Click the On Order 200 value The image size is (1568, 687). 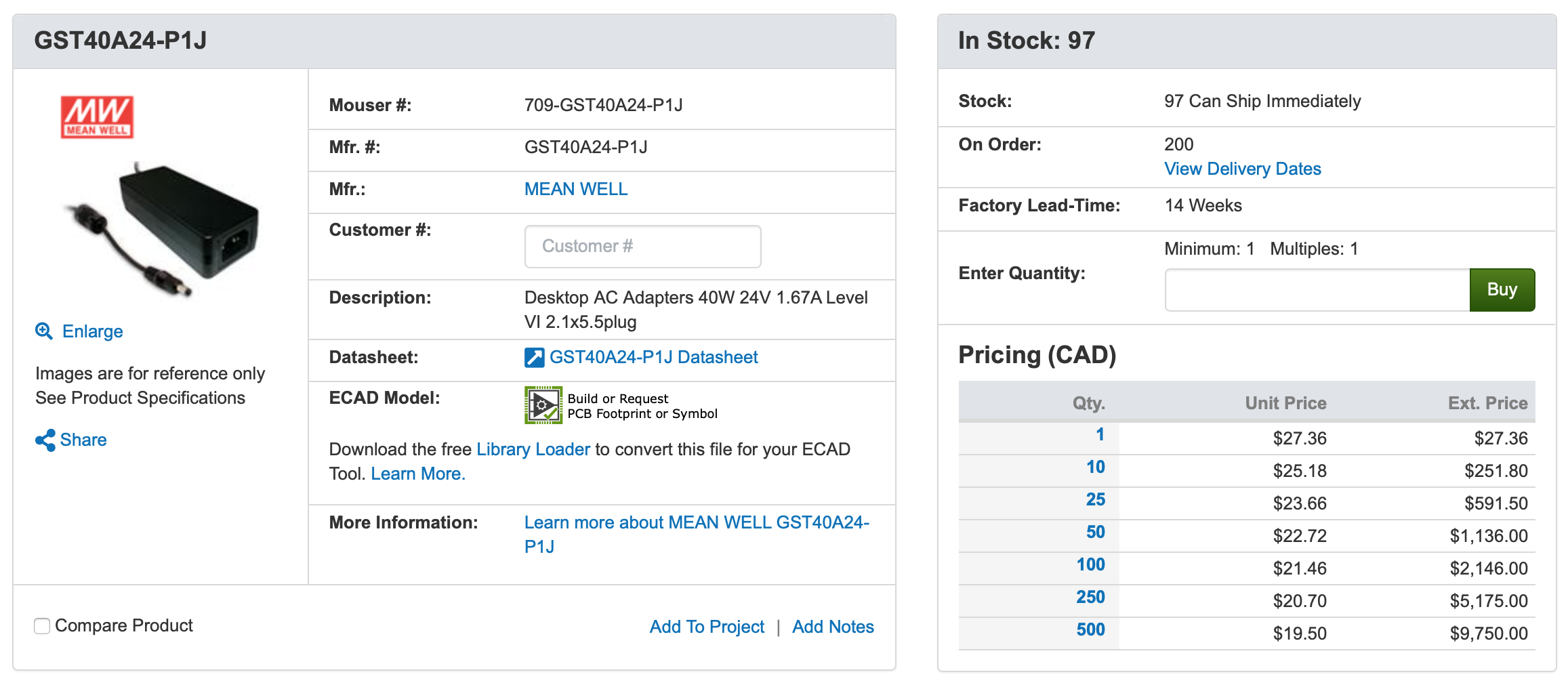1178,144
